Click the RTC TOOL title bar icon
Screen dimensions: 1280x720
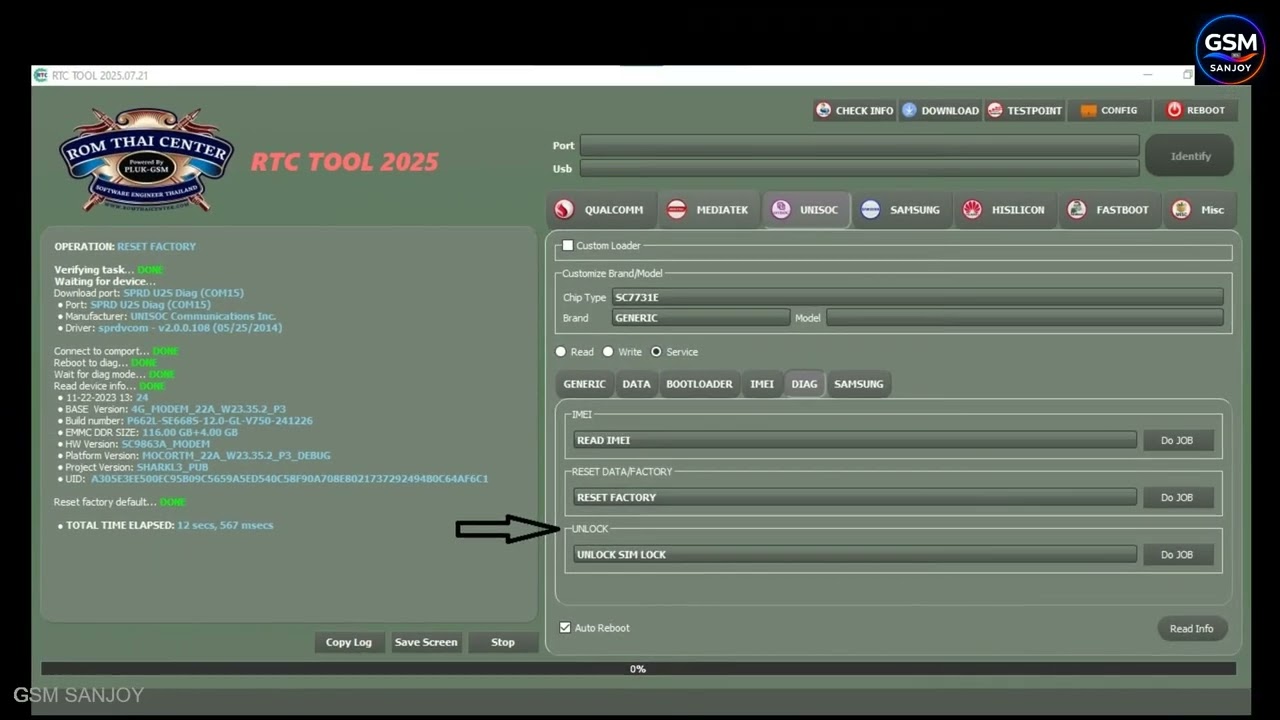click(41, 75)
